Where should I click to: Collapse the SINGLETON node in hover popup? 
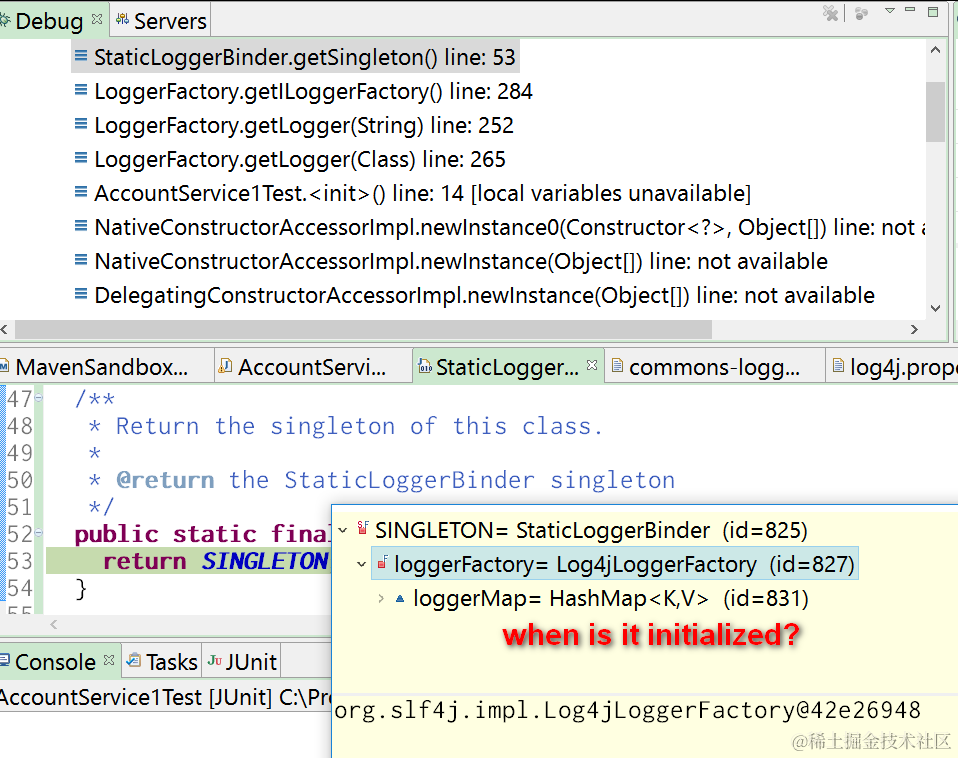point(343,530)
